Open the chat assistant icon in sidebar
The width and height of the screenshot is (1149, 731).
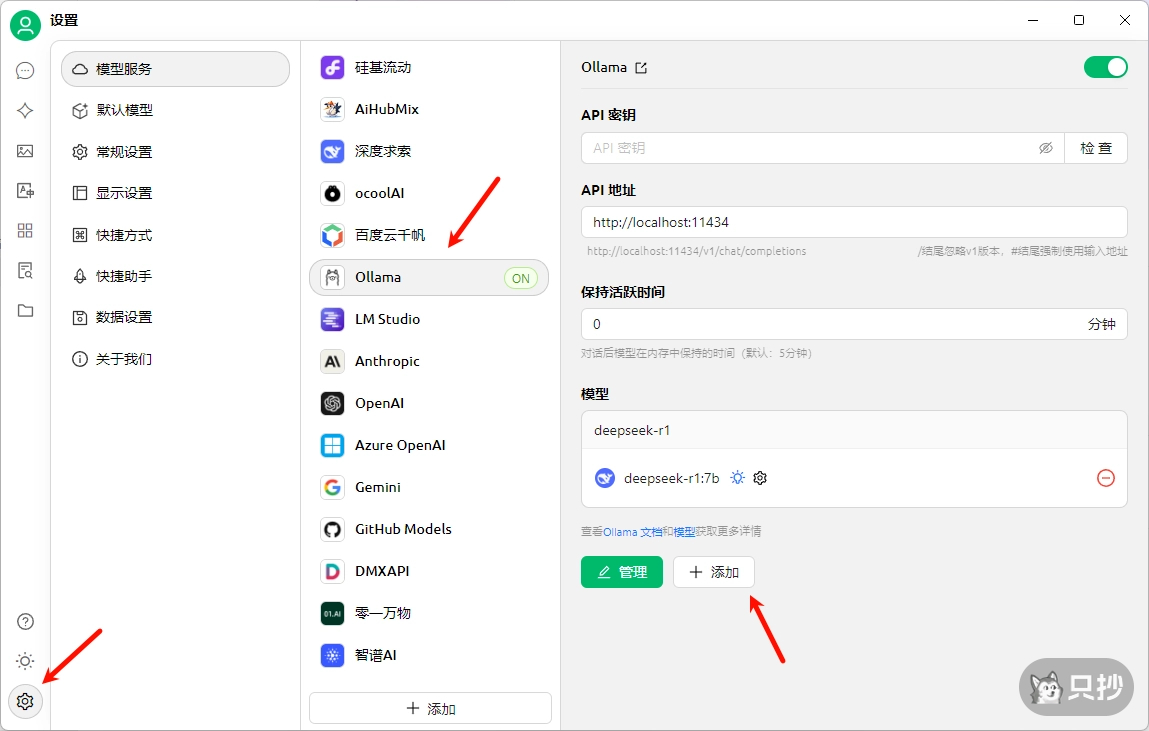click(x=25, y=71)
